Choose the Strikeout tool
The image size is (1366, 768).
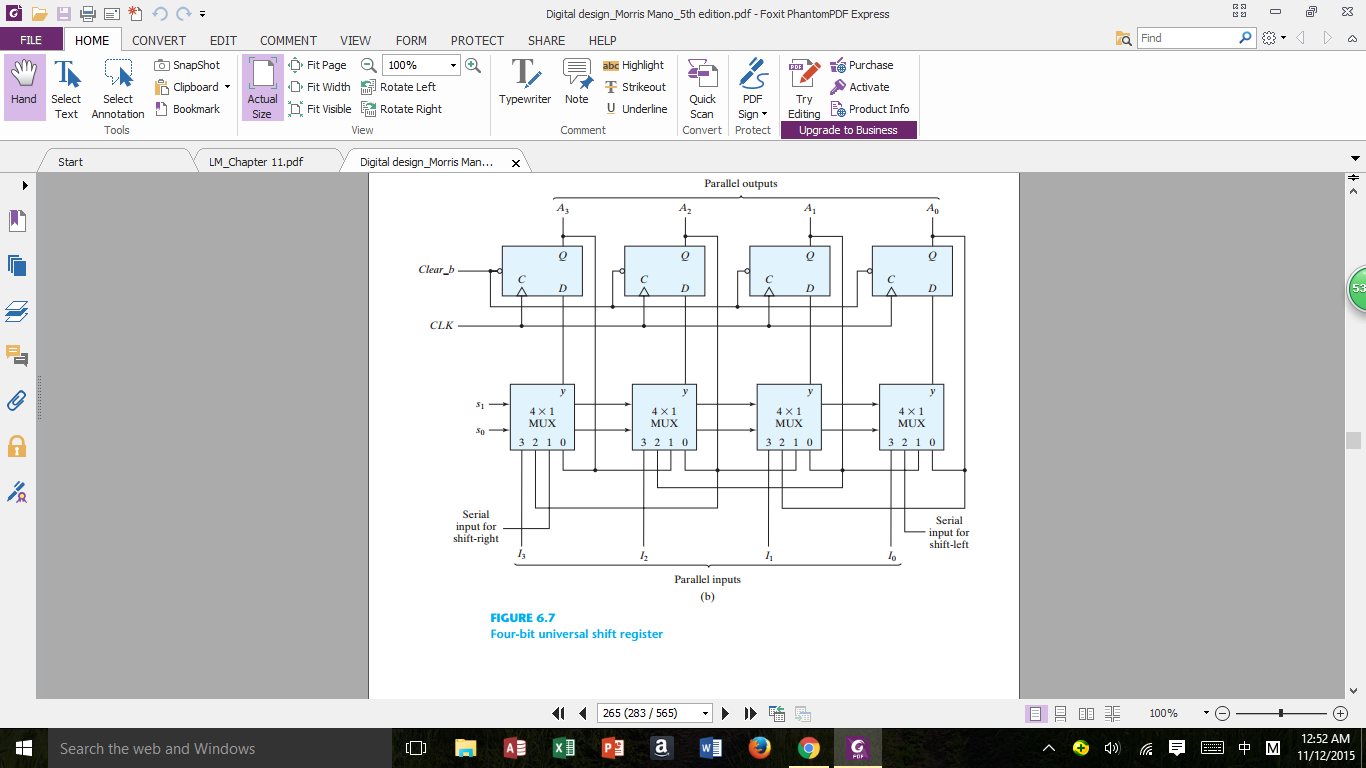635,87
